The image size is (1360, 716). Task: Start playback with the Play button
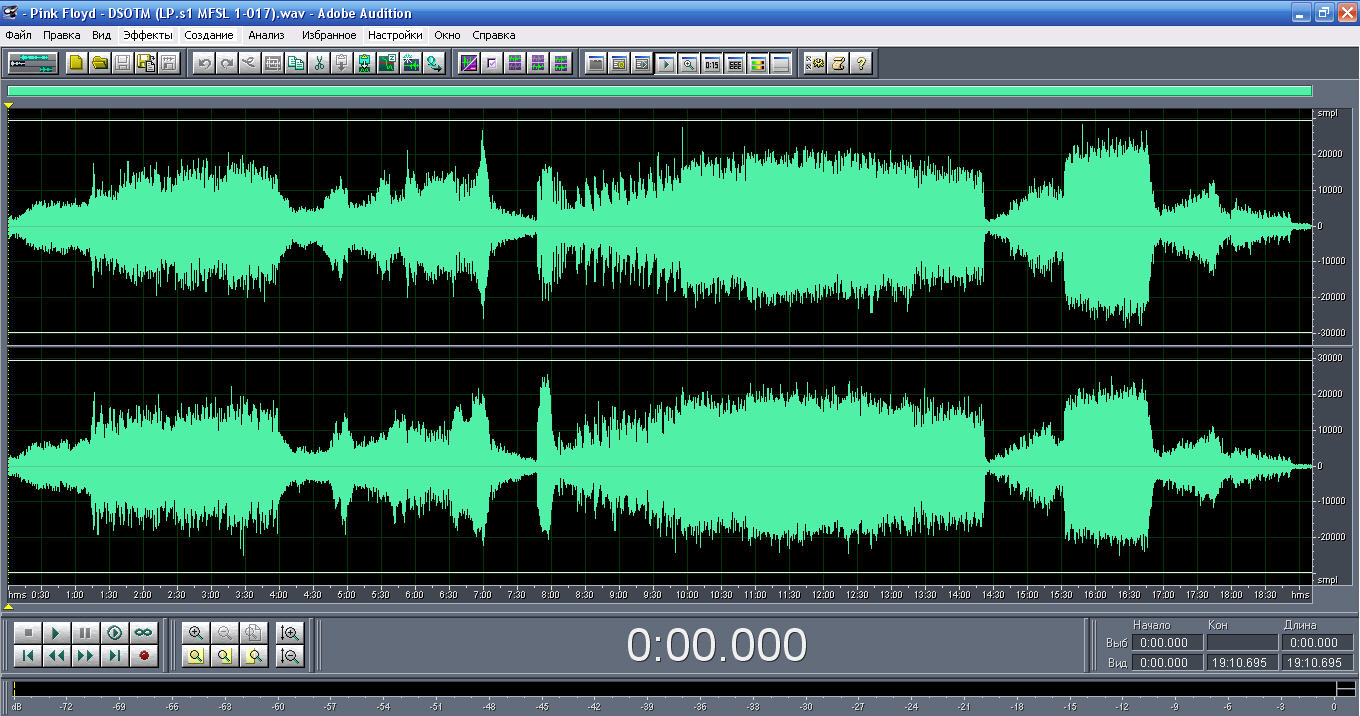57,633
